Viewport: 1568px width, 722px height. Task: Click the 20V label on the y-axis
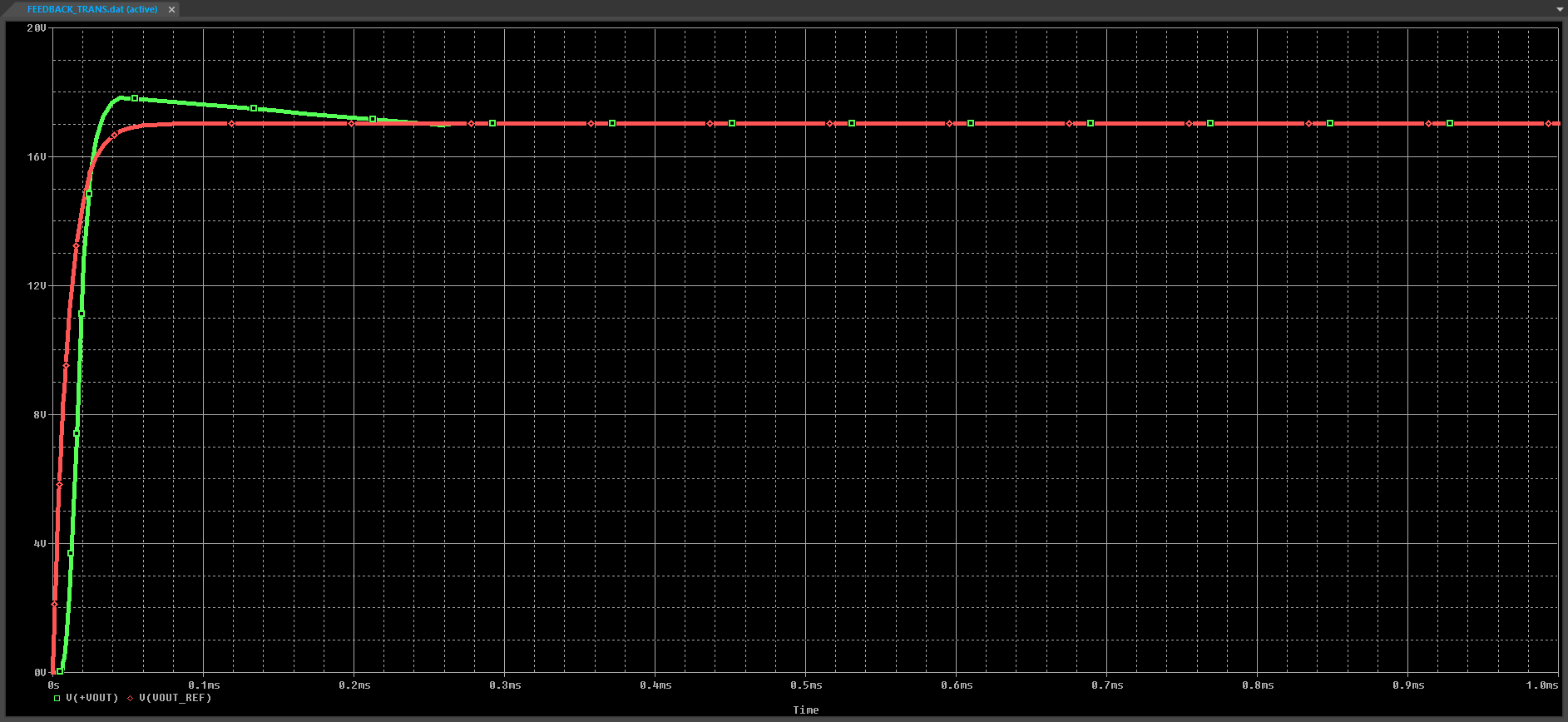tap(37, 28)
